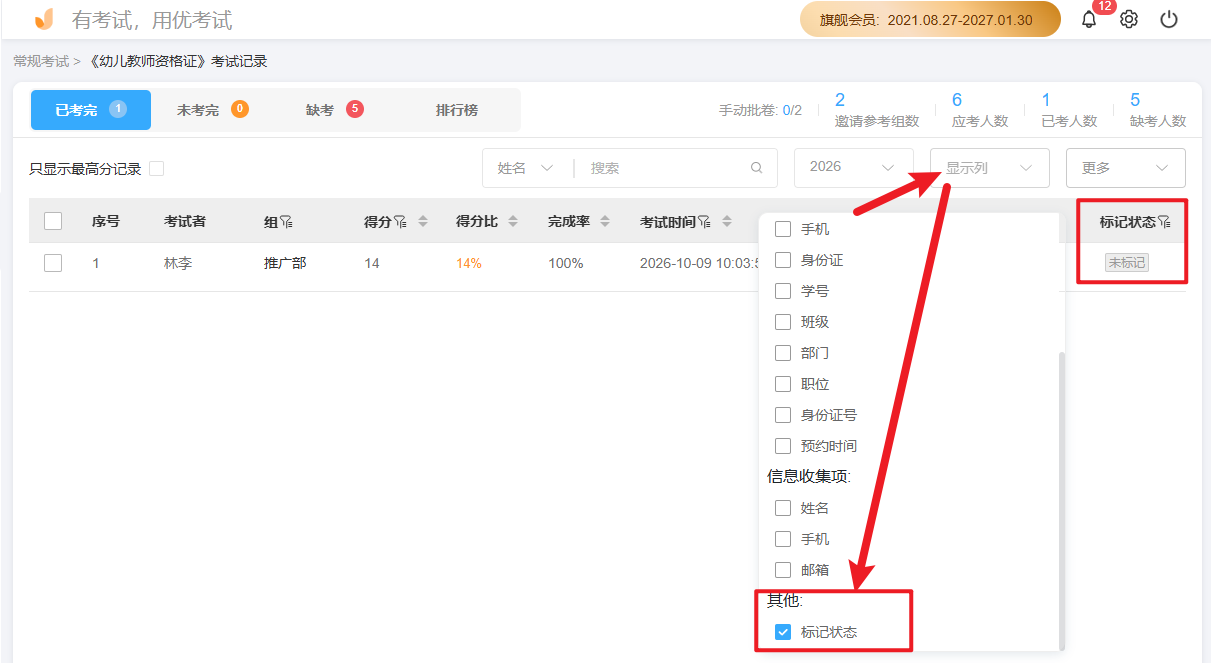Open the settings gear icon
The image size is (1211, 663).
pyautogui.click(x=1129, y=19)
